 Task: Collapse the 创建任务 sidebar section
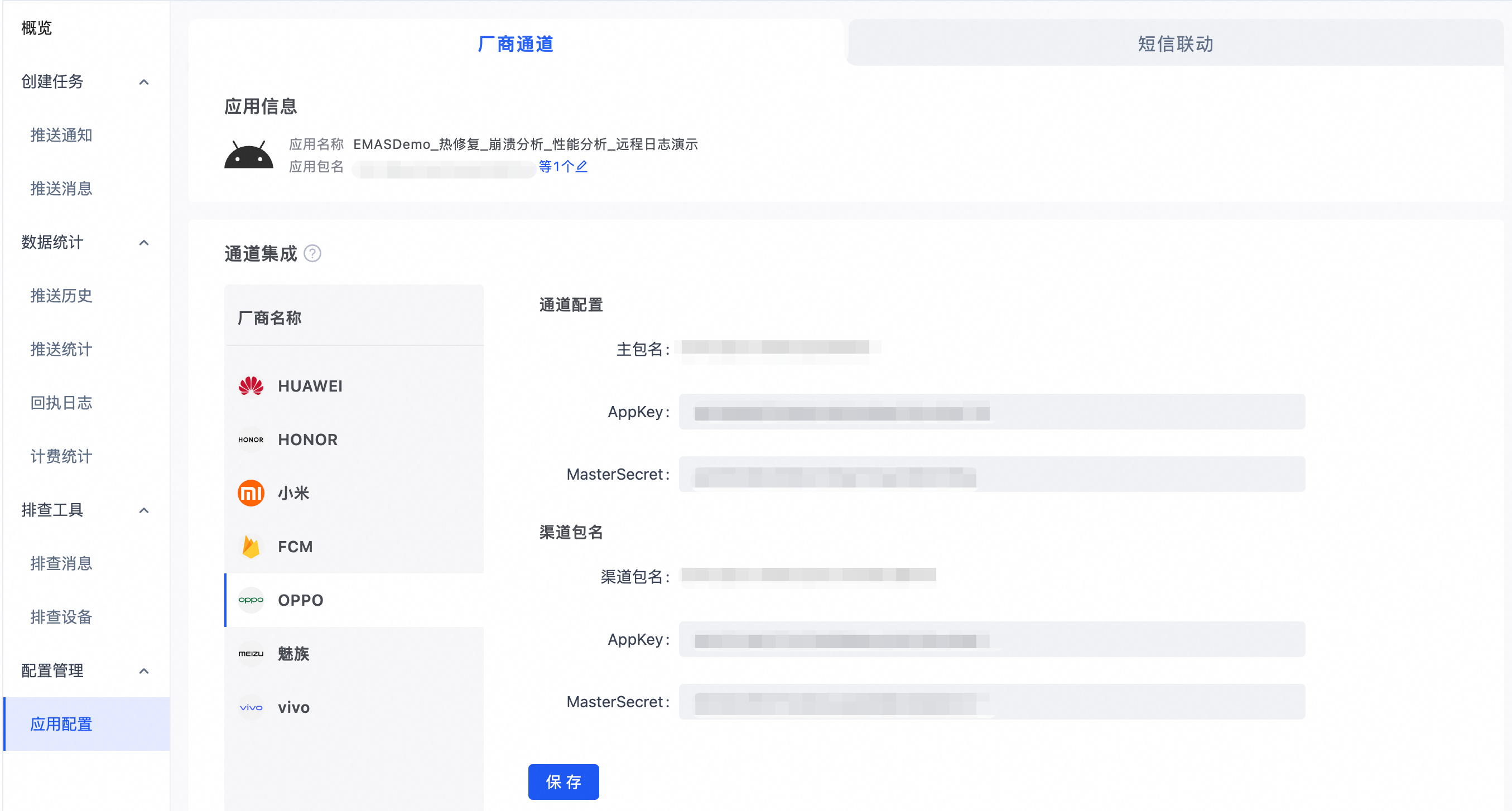pyautogui.click(x=144, y=81)
